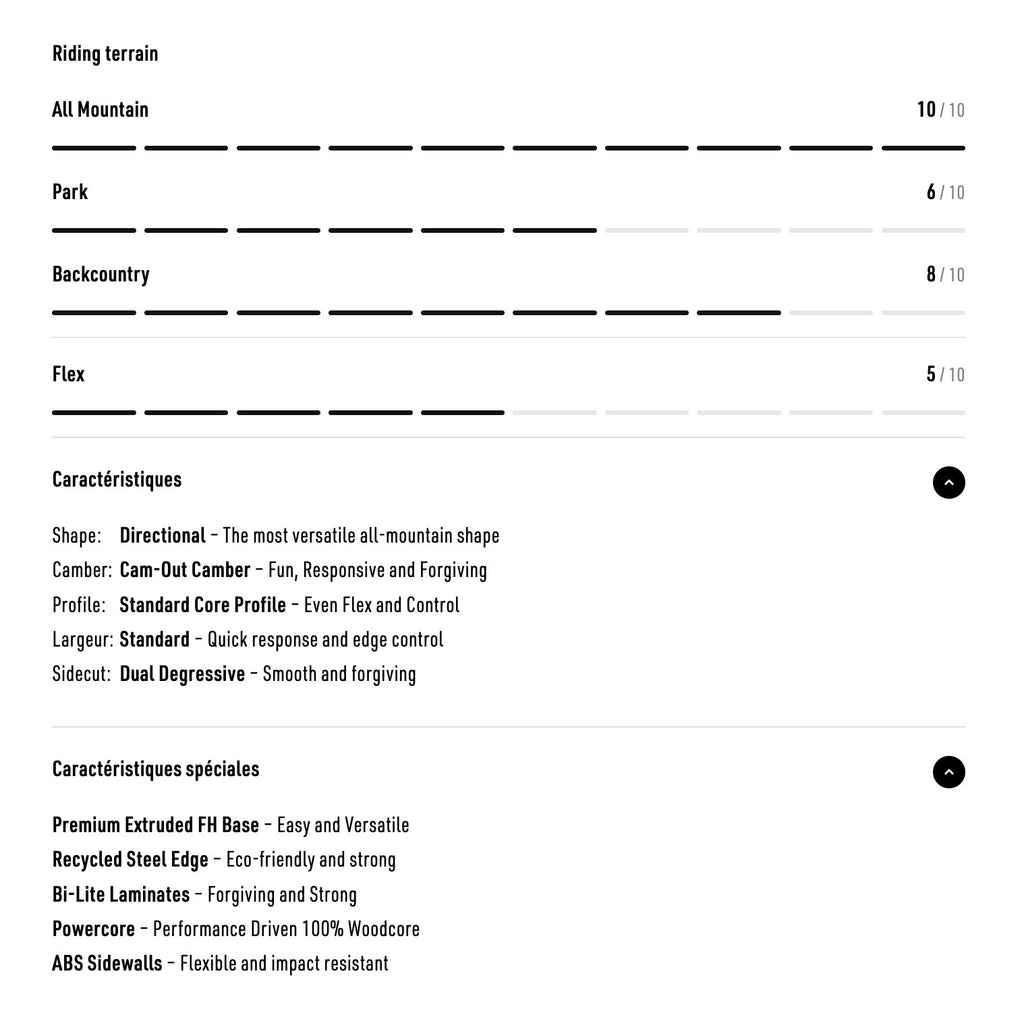Click Recycled Steel Edge feature
Screen dimensions: 1024x1011
(130, 860)
